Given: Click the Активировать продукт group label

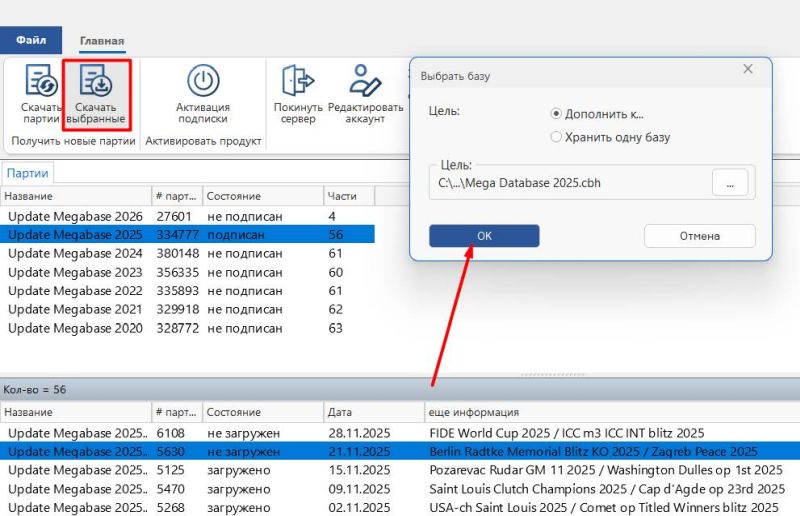Looking at the screenshot, I should 203,141.
